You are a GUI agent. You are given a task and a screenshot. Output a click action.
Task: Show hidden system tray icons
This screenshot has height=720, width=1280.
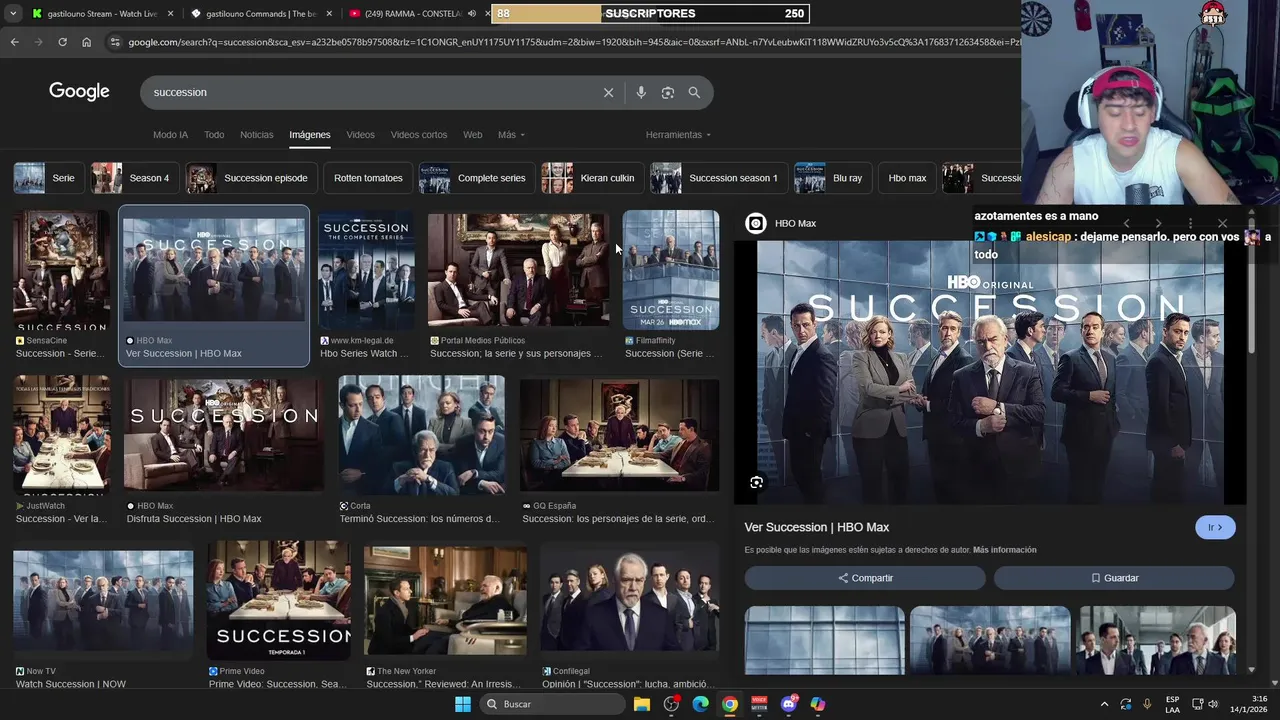click(x=1104, y=704)
